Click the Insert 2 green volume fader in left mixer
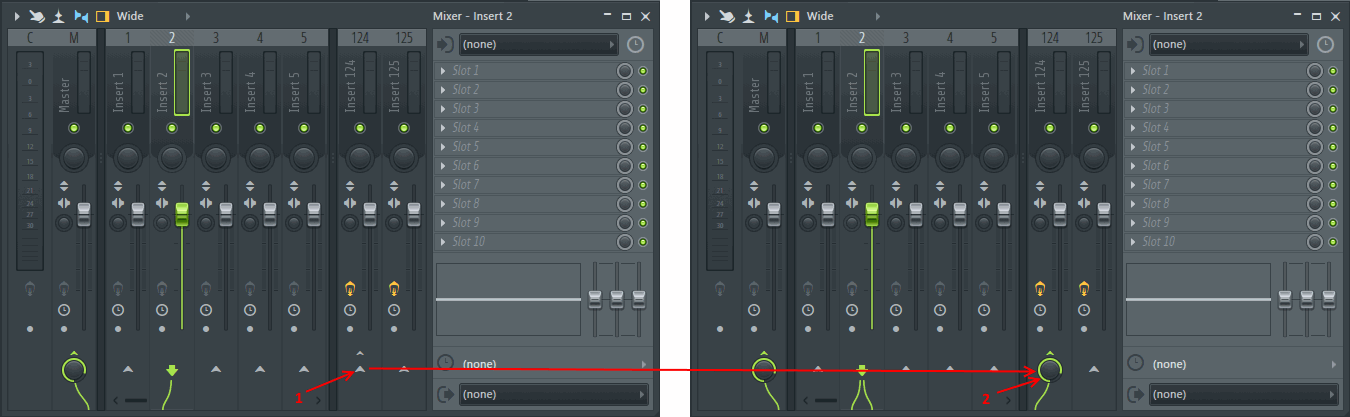The width and height of the screenshot is (1350, 417). pyautogui.click(x=182, y=213)
